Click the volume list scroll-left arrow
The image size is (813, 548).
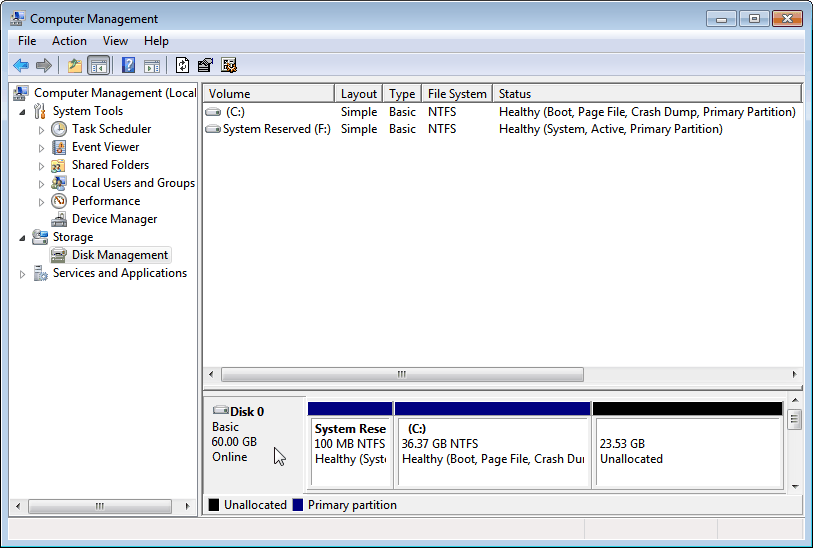coord(211,374)
